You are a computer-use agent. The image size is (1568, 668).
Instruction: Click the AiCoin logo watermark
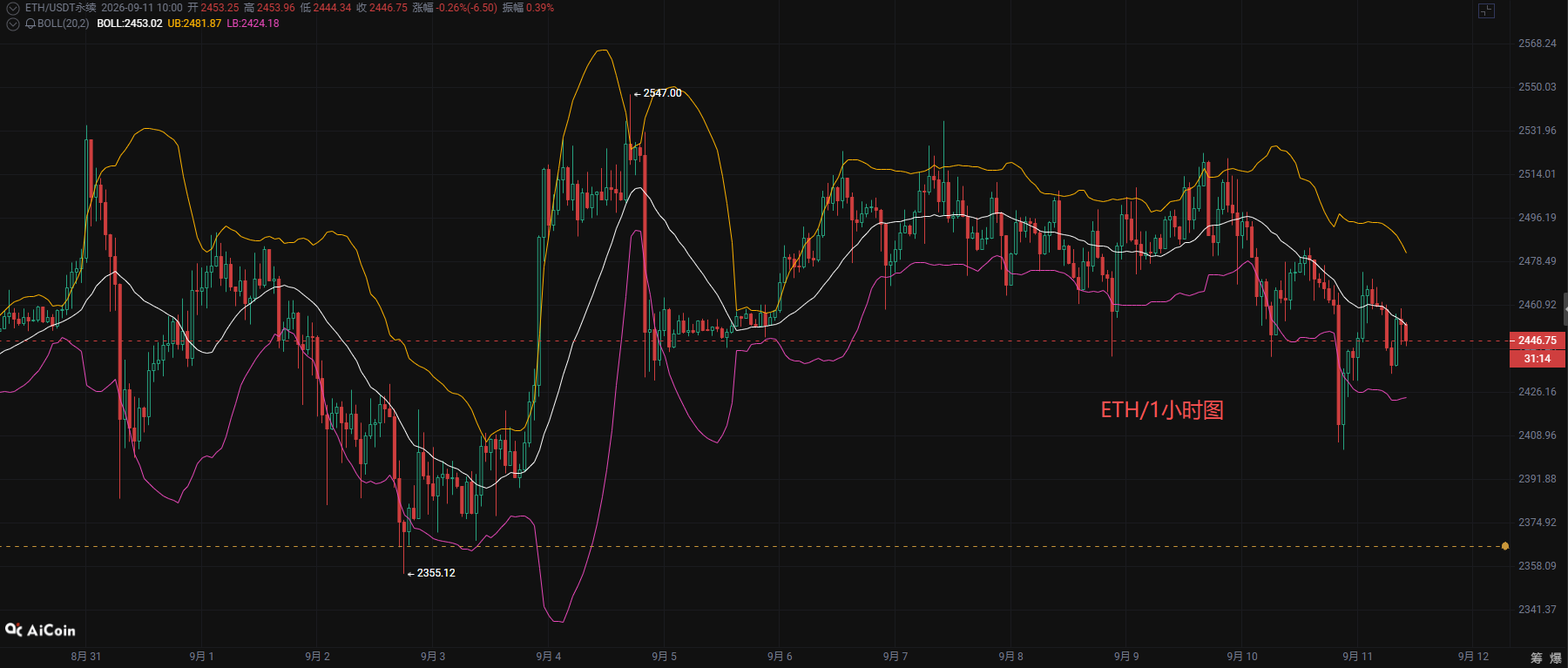tap(40, 630)
